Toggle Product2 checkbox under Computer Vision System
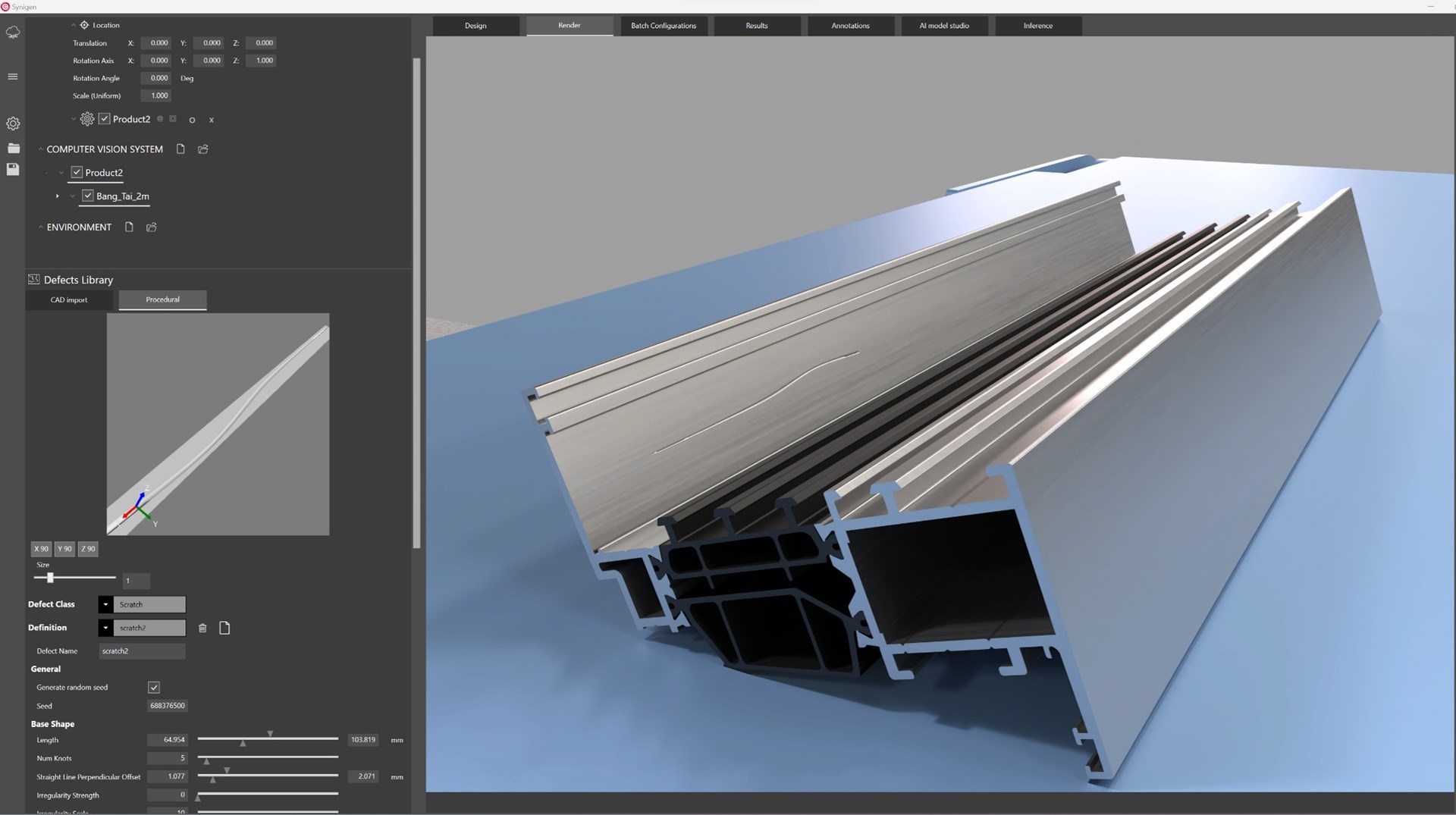The width and height of the screenshot is (1456, 815). tap(77, 173)
